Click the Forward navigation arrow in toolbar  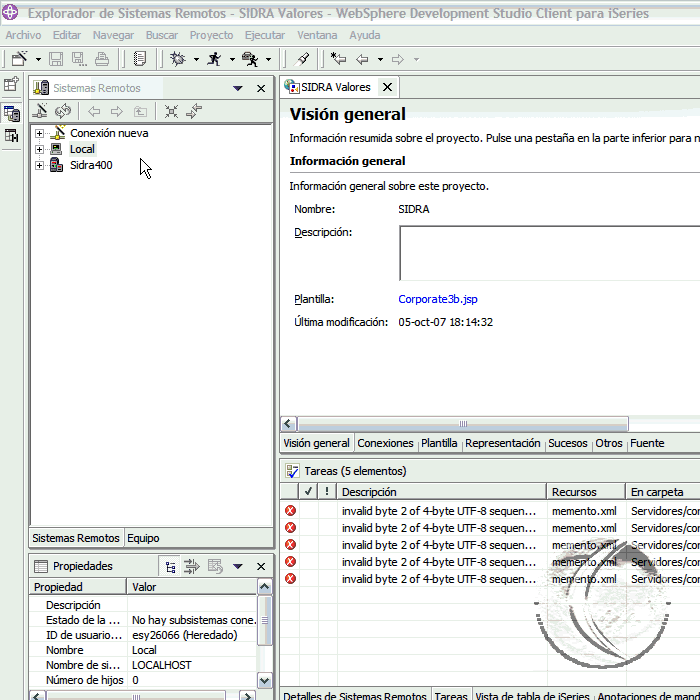(x=397, y=59)
